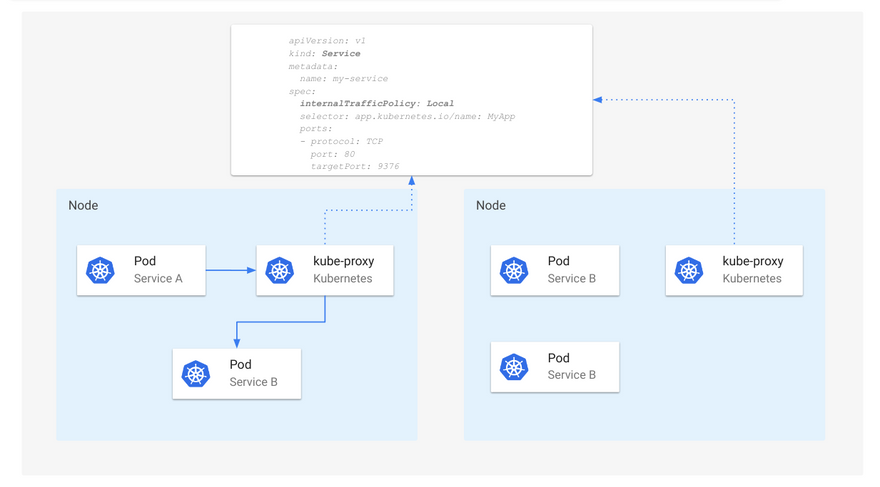The height and width of the screenshot is (487, 880).
Task: Click the 'kube-proxy' text next to the Service A pod
Action: (343, 261)
